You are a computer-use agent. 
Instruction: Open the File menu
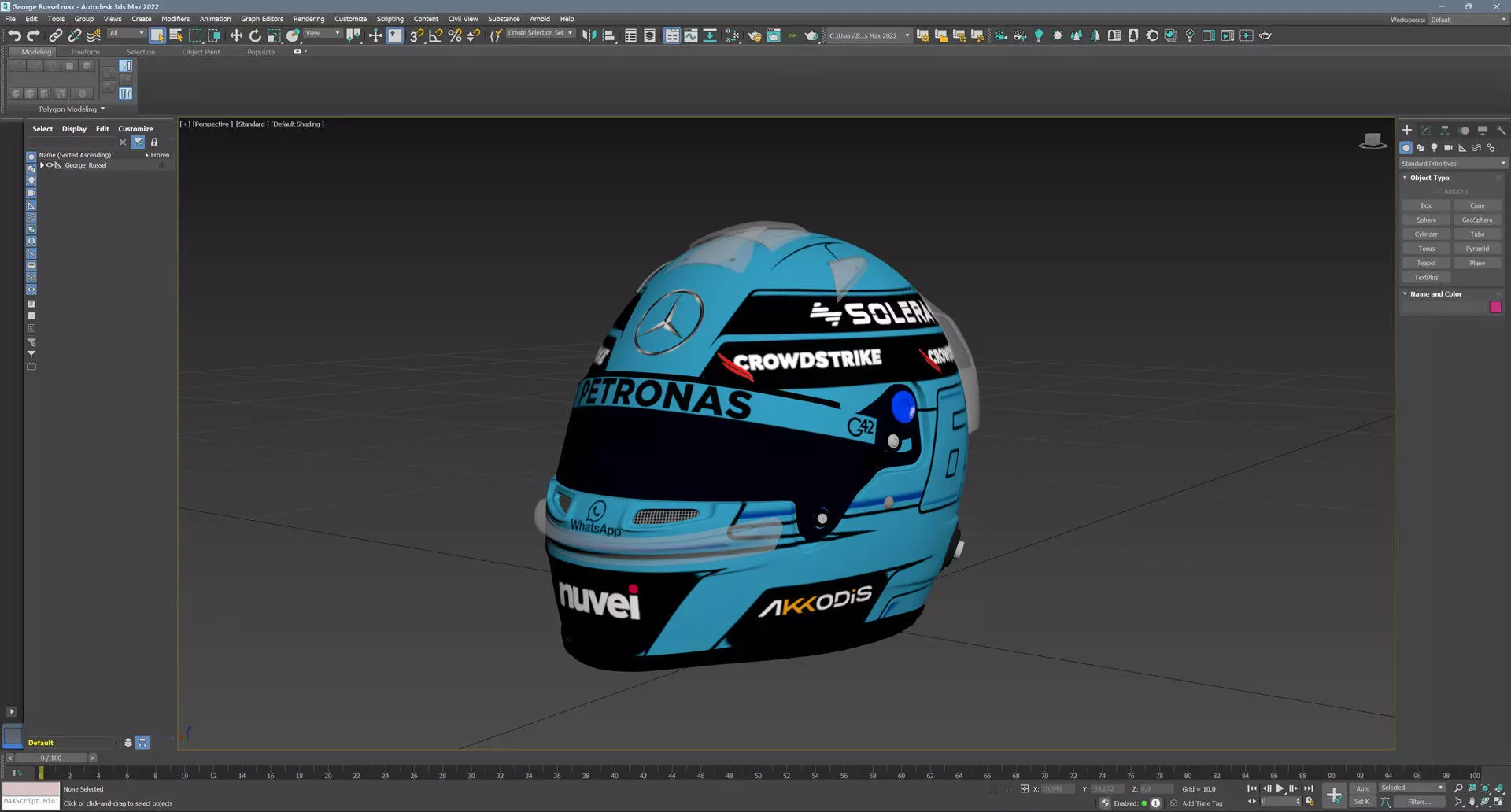pyautogui.click(x=10, y=19)
